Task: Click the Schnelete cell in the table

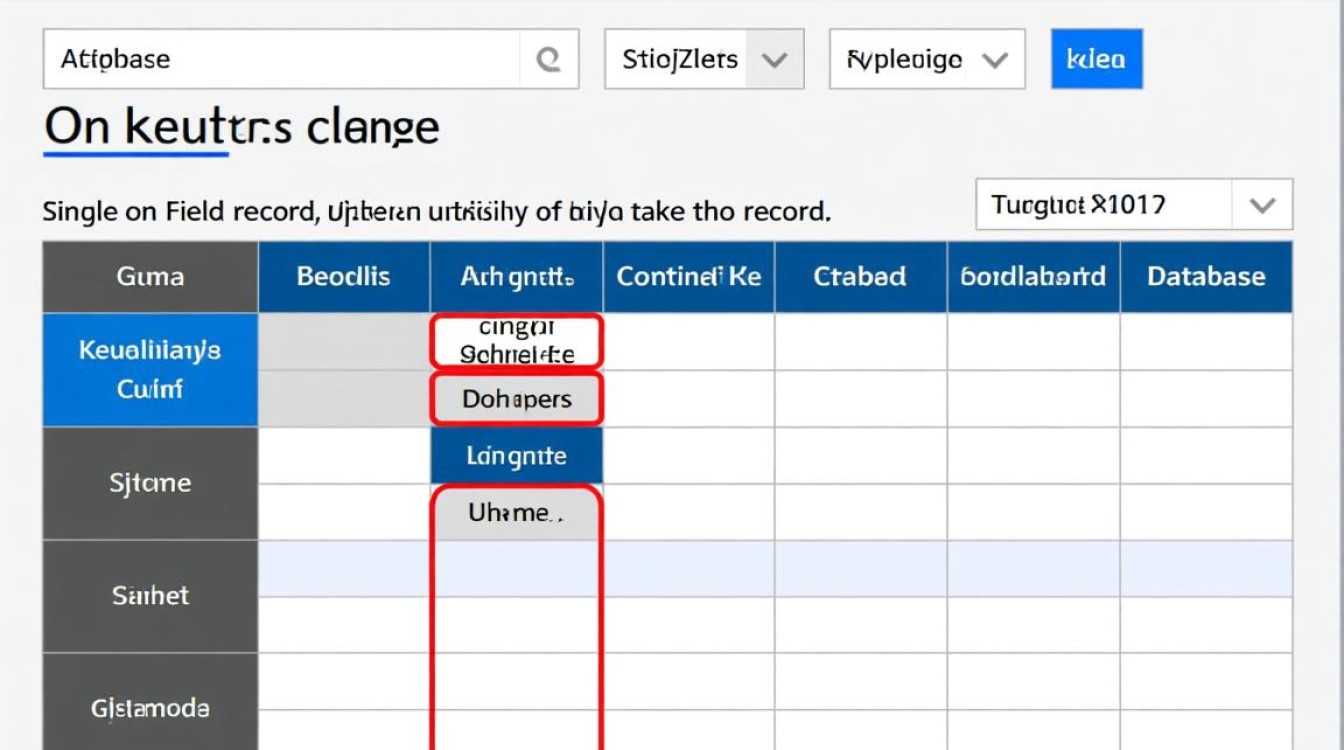Action: point(516,342)
